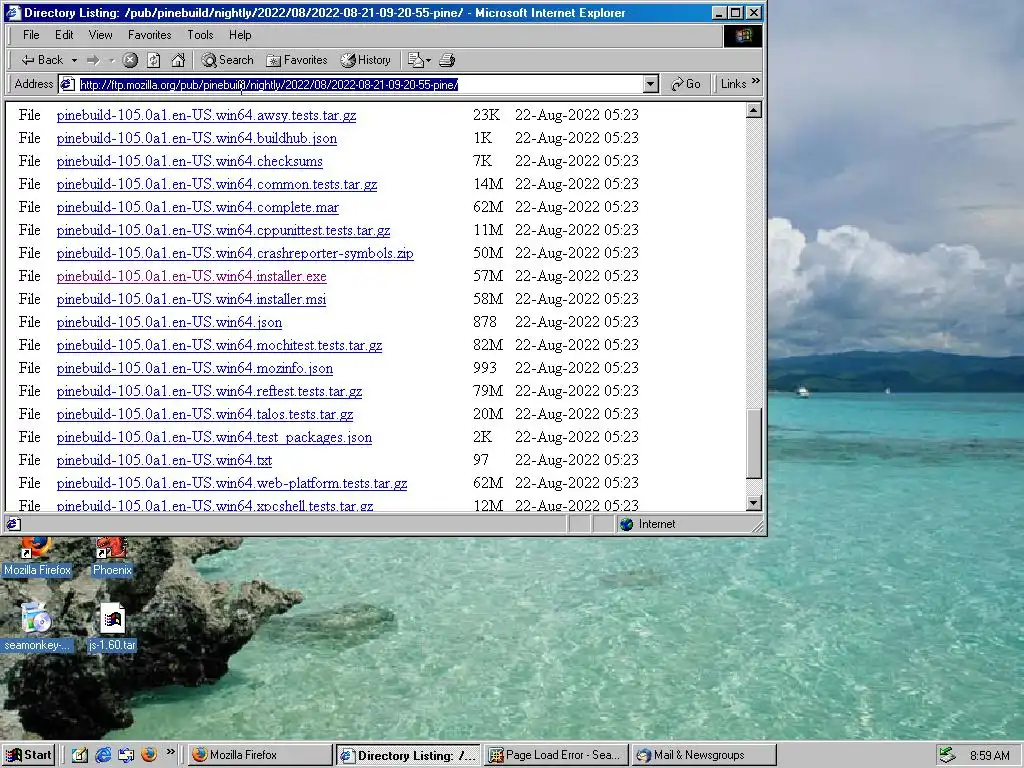Open the win64.mozinfo.json link
Screen dimensions: 1024x768
[195, 368]
